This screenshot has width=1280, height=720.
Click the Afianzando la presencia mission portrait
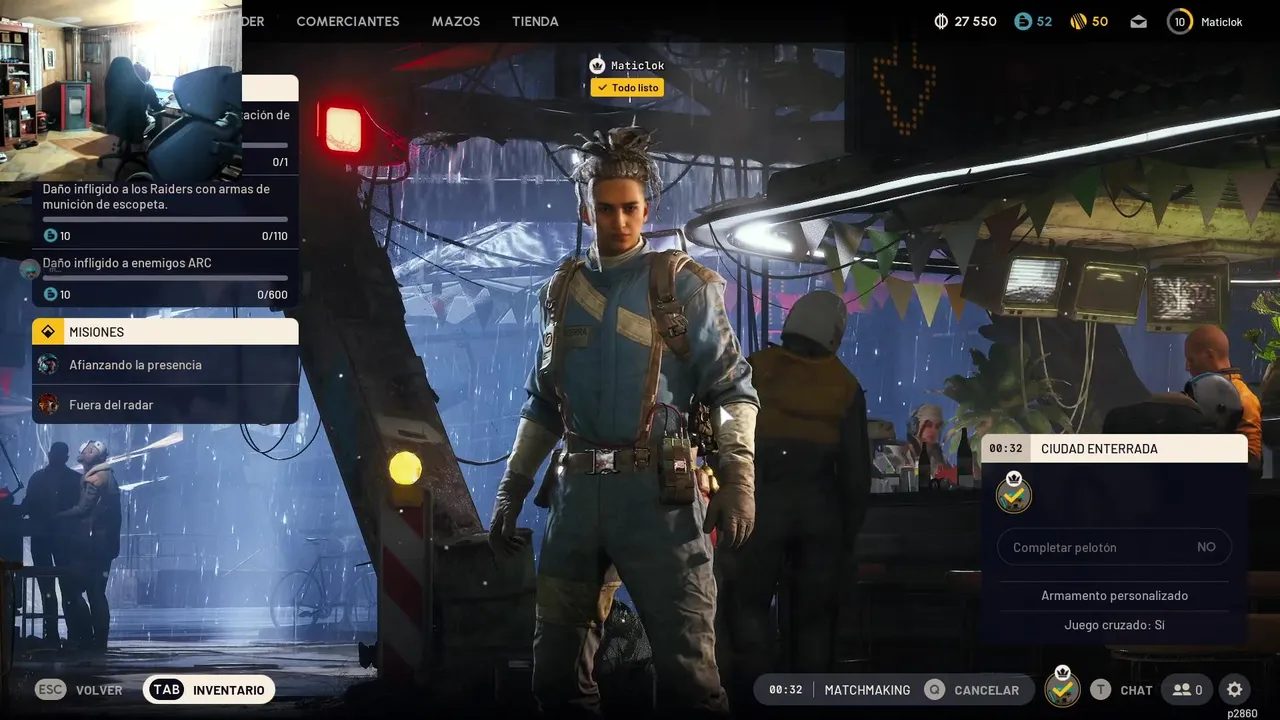click(x=48, y=365)
